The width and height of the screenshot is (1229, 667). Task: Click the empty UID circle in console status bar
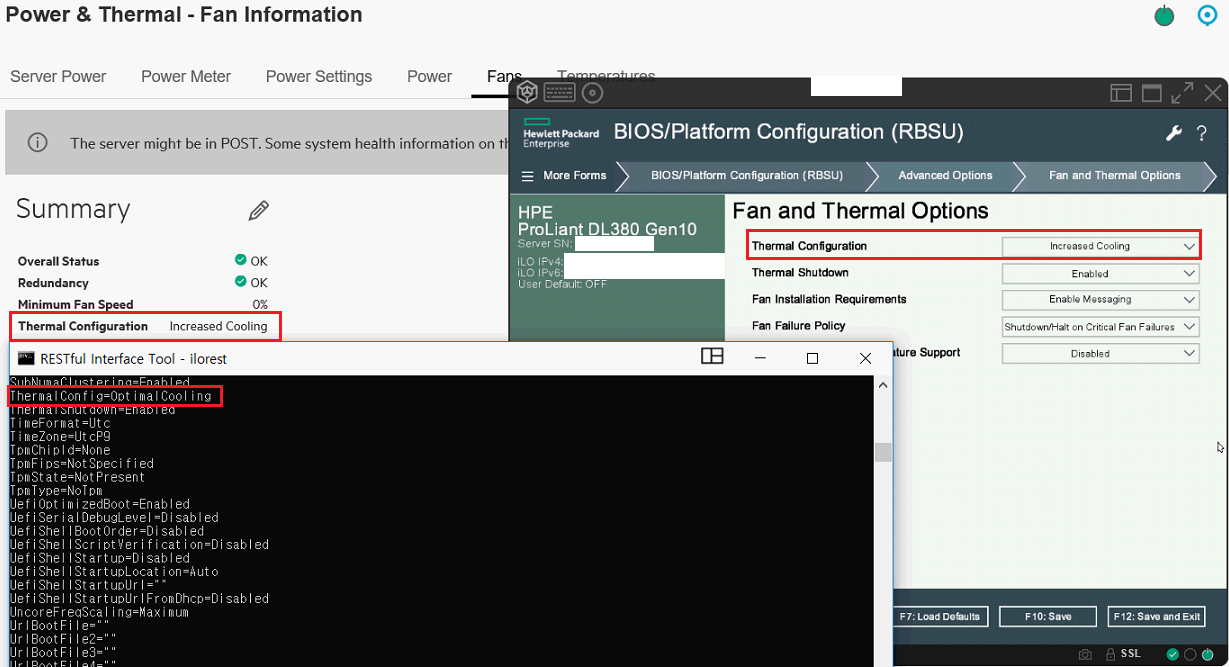pyautogui.click(x=1191, y=655)
